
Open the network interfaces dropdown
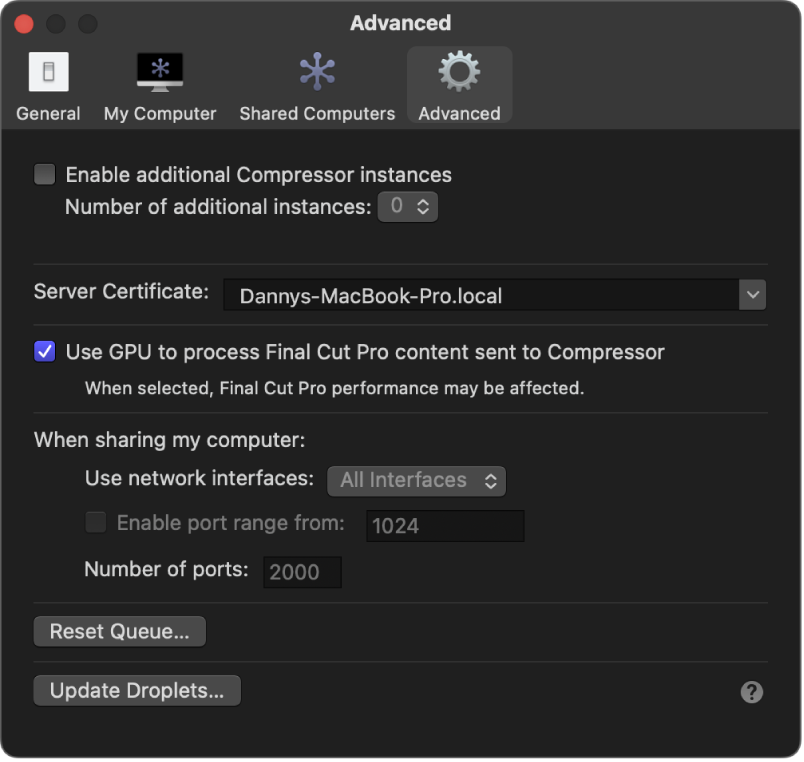(416, 481)
